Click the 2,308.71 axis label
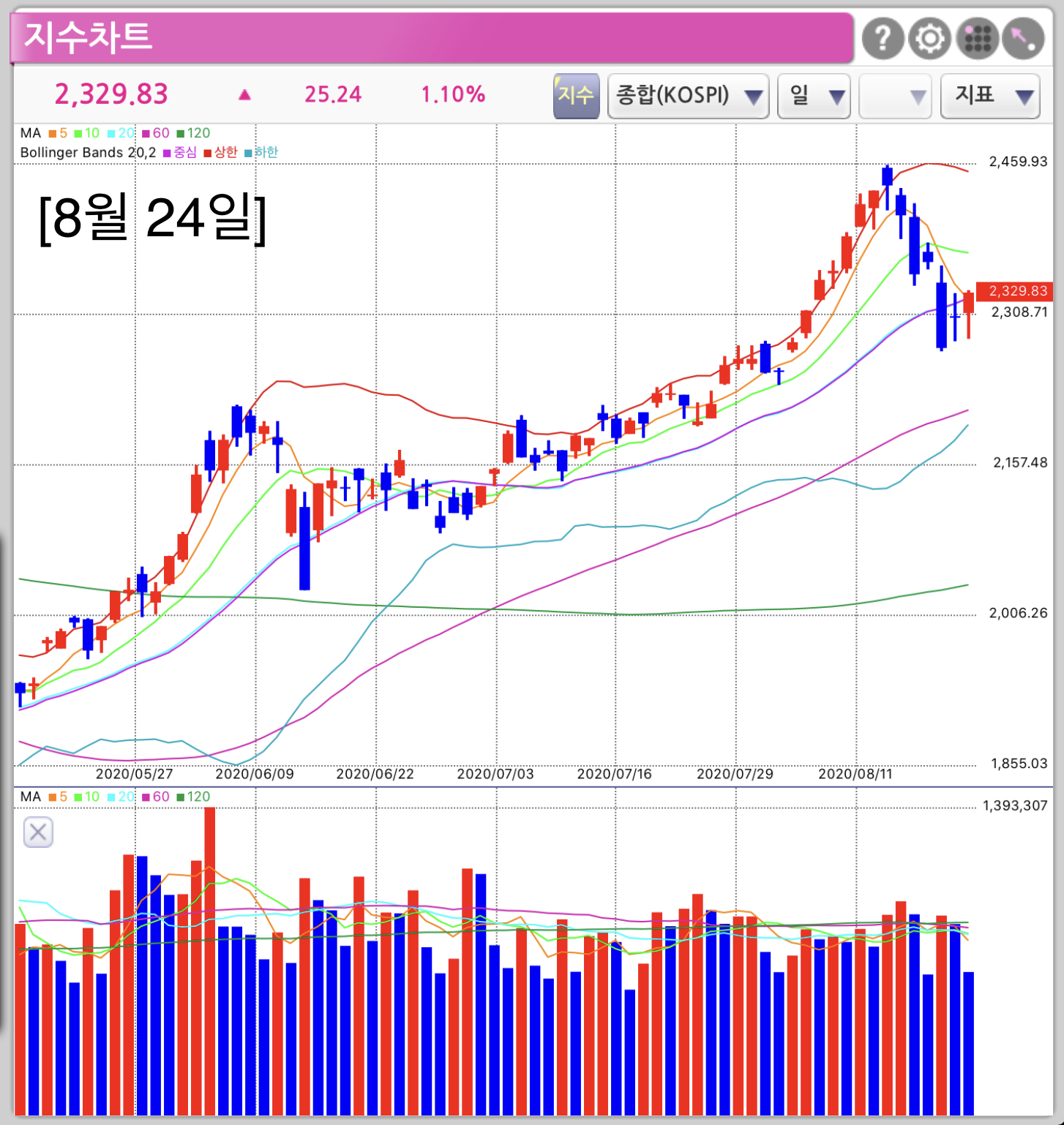This screenshot has height=1125, width=1064. click(x=1019, y=312)
